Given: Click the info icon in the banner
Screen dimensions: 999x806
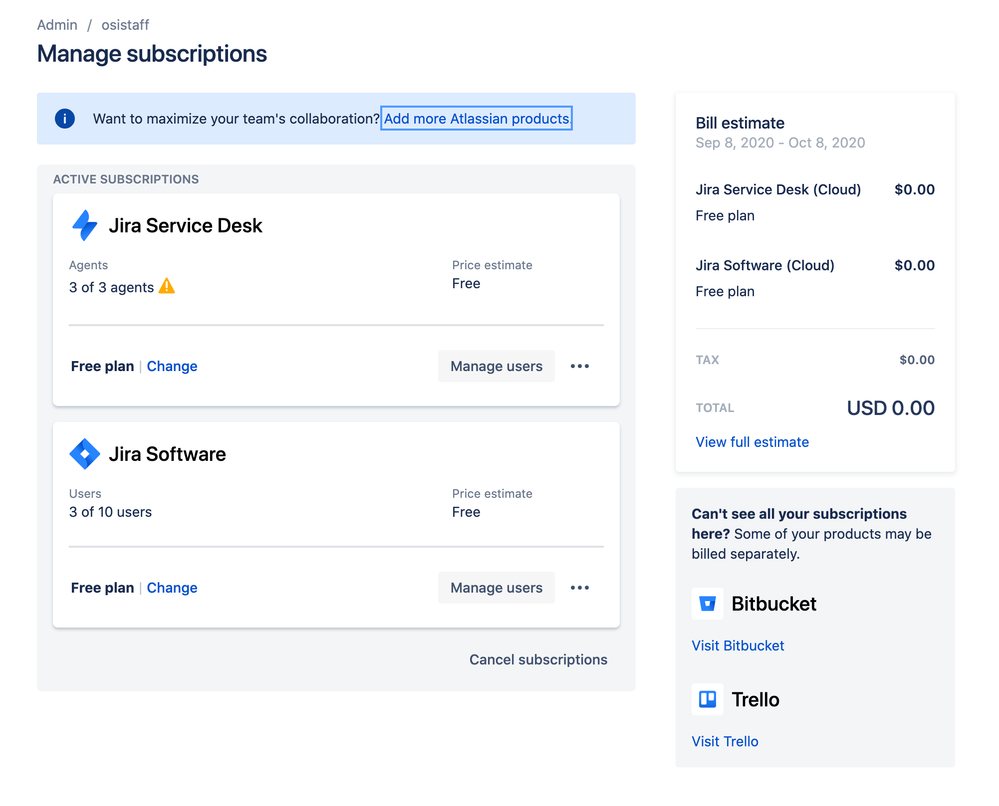Looking at the screenshot, I should pos(64,119).
